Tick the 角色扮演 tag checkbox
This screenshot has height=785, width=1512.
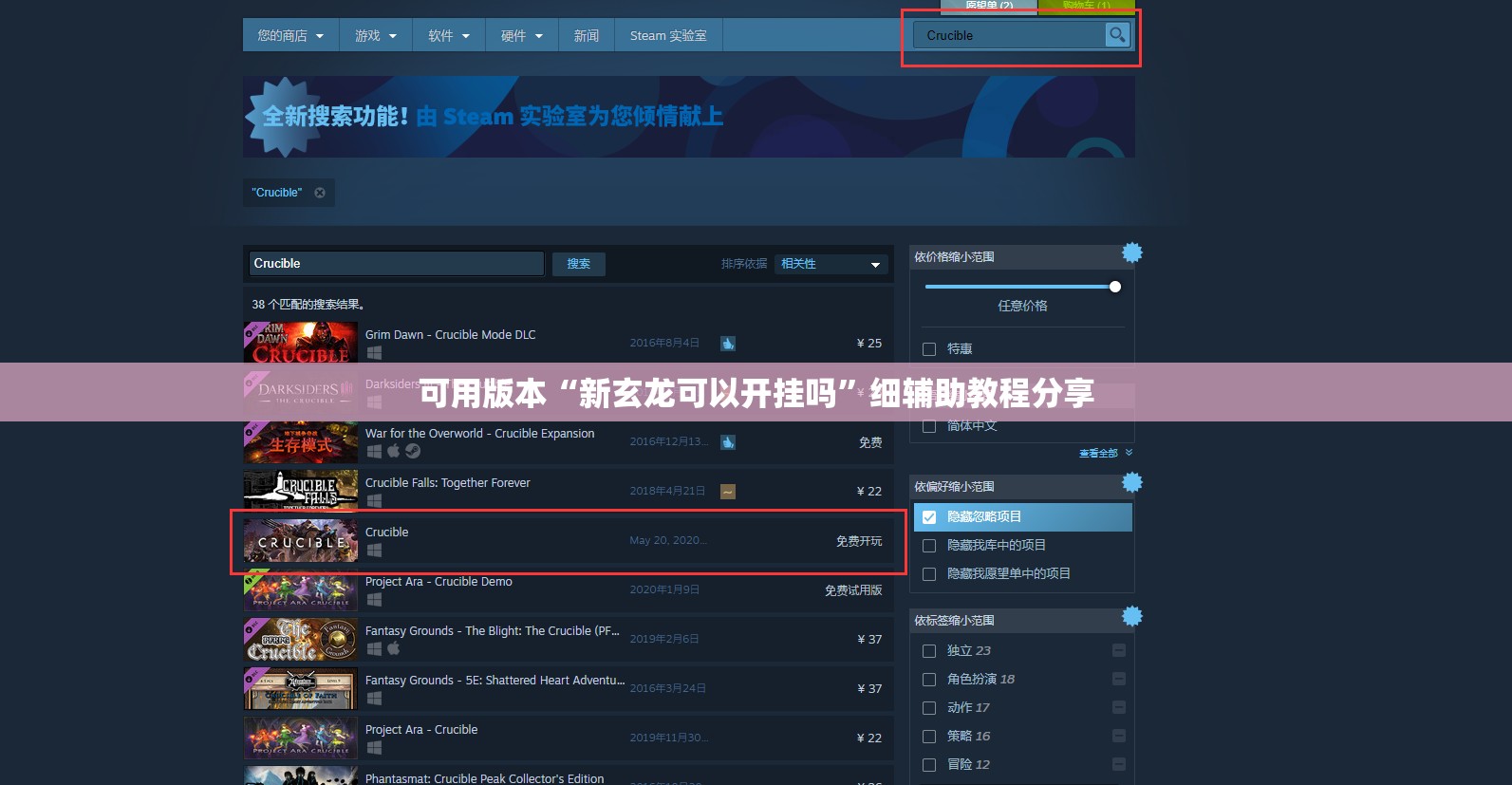click(x=929, y=680)
